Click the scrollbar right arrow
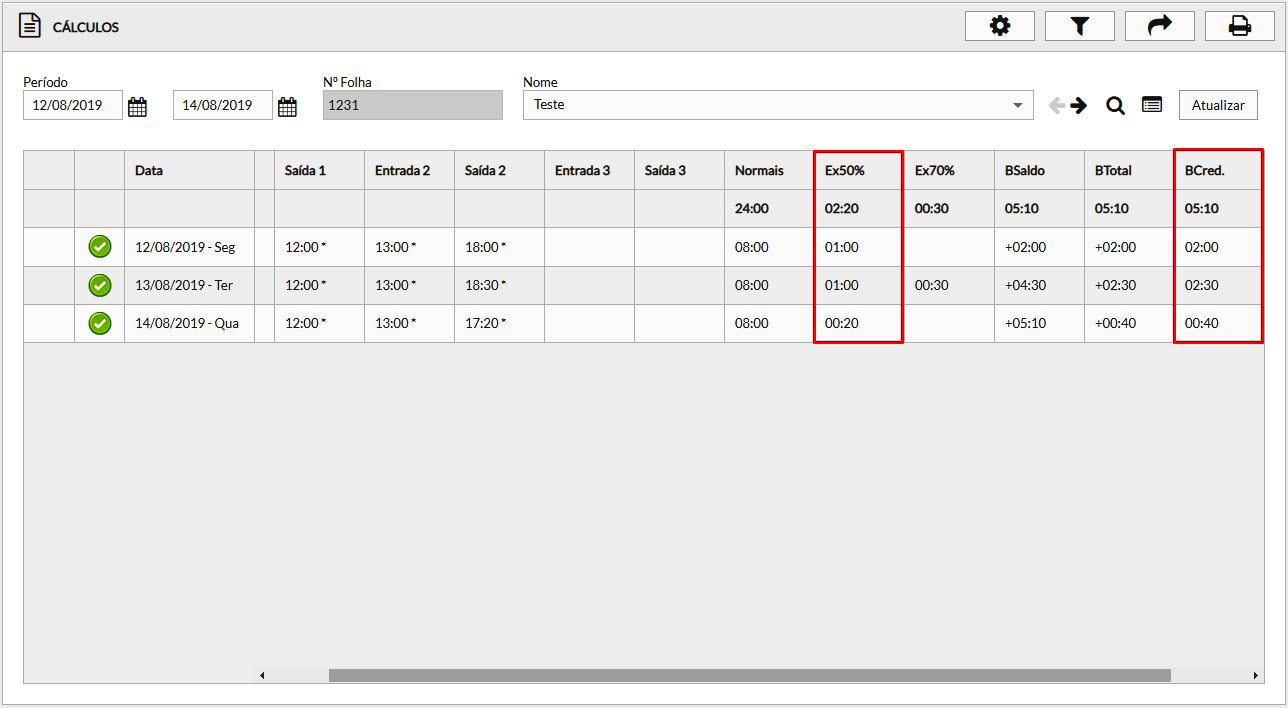 pyautogui.click(x=1256, y=676)
